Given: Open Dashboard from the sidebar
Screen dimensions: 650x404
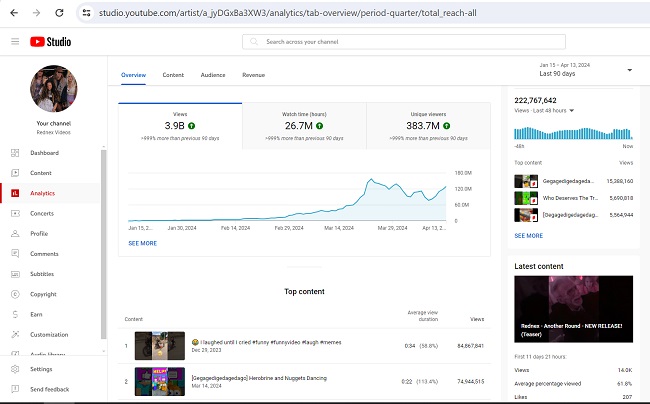Looking at the screenshot, I should (x=44, y=153).
